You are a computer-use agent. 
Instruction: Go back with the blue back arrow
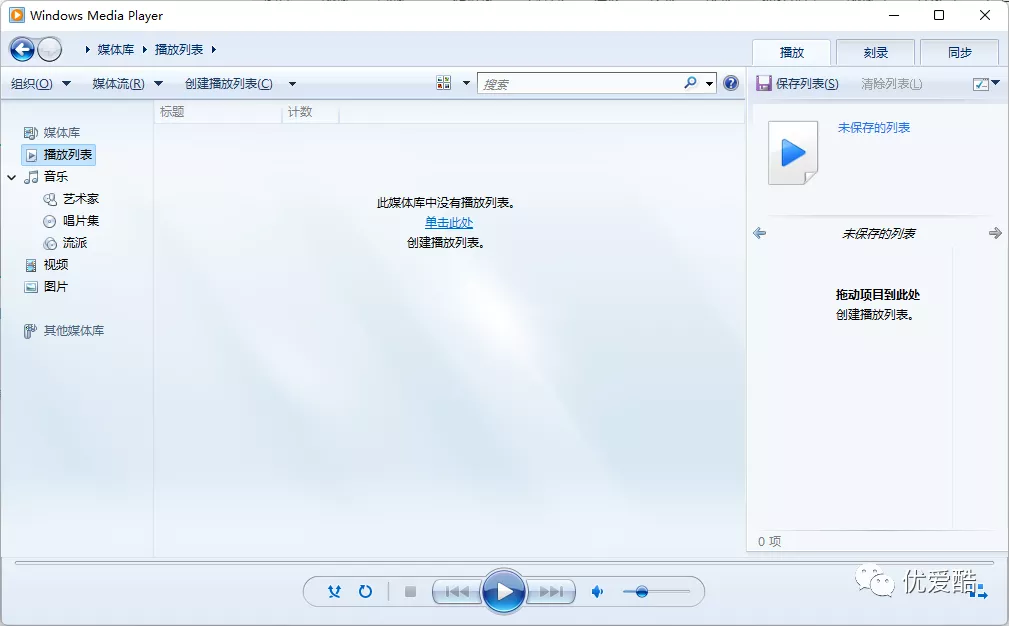click(23, 50)
